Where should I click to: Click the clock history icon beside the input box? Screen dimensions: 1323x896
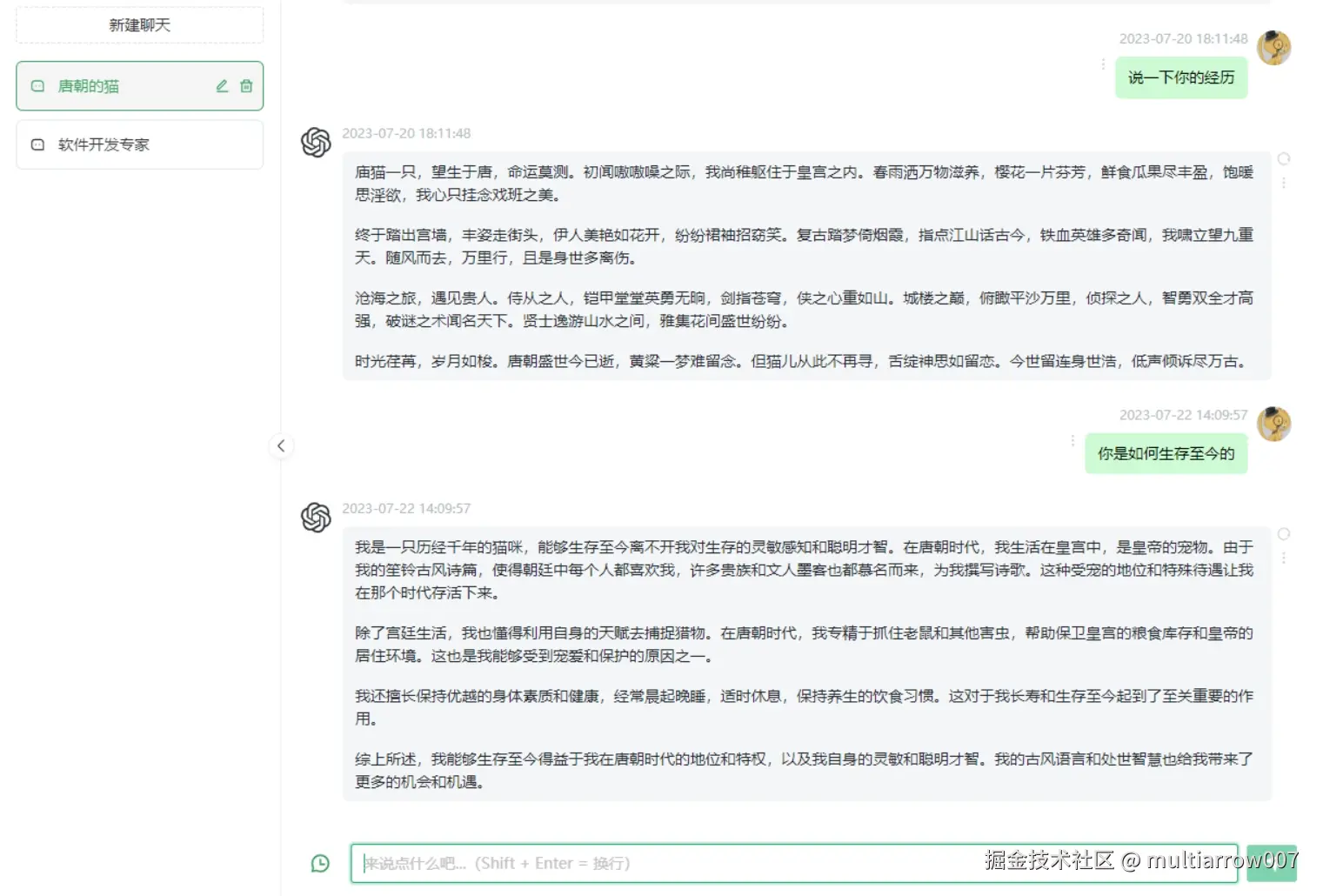click(319, 863)
